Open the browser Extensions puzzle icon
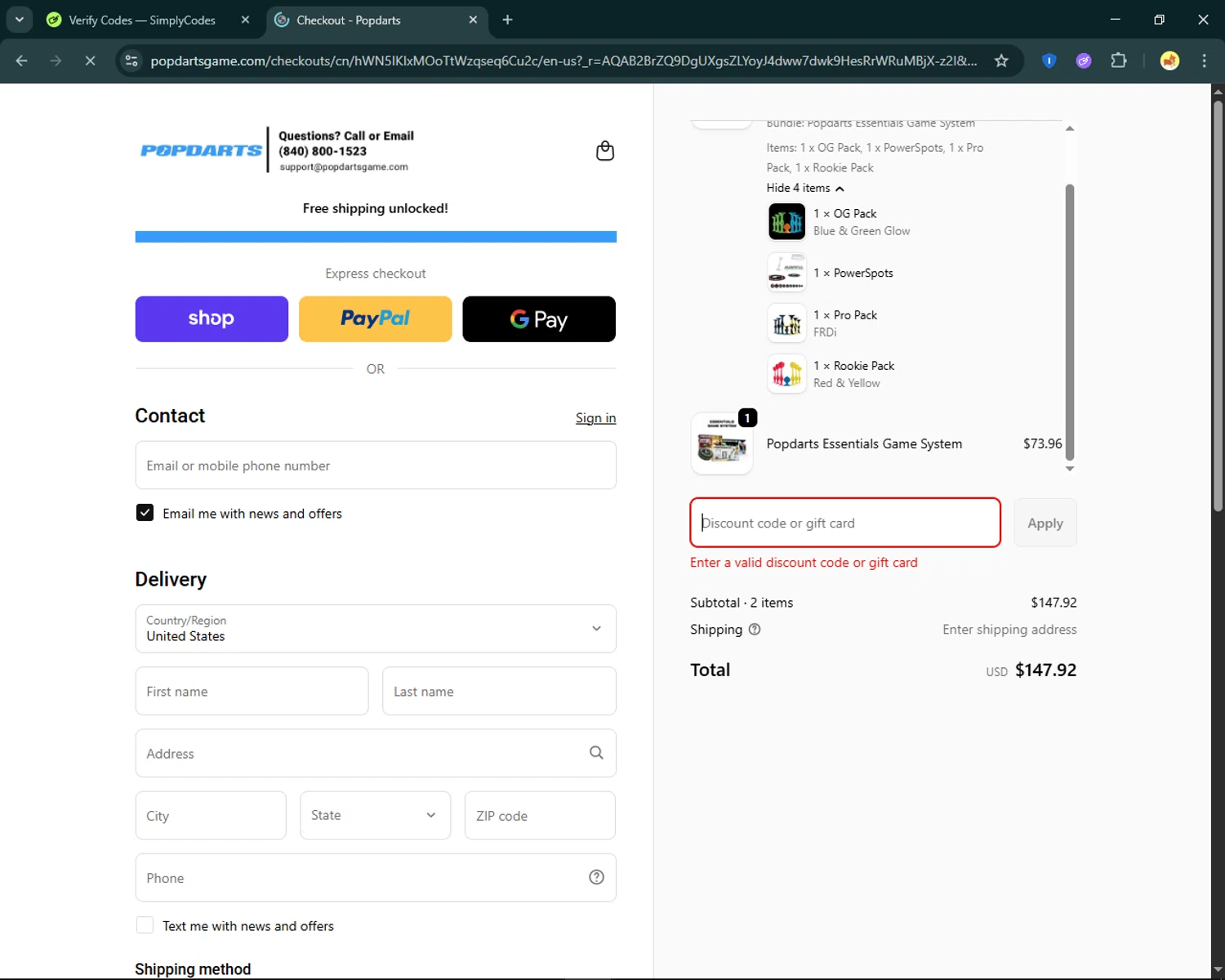The image size is (1225, 980). pos(1119,60)
